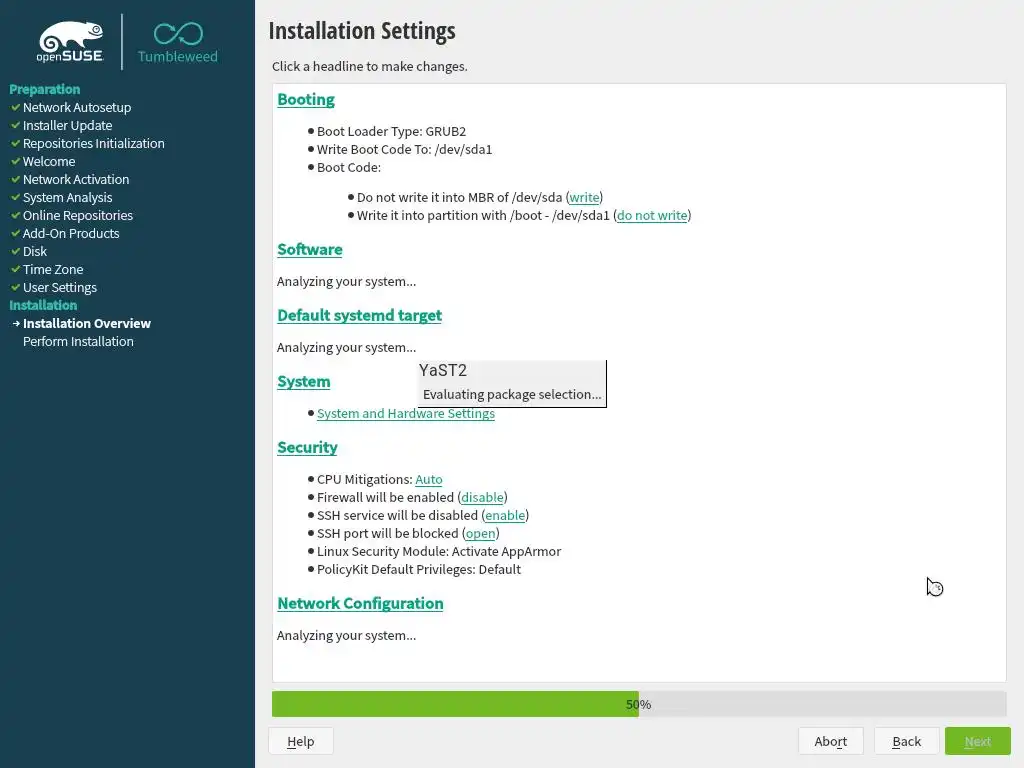1024x768 pixels.
Task: Open the Network Configuration headline
Action: coord(360,603)
